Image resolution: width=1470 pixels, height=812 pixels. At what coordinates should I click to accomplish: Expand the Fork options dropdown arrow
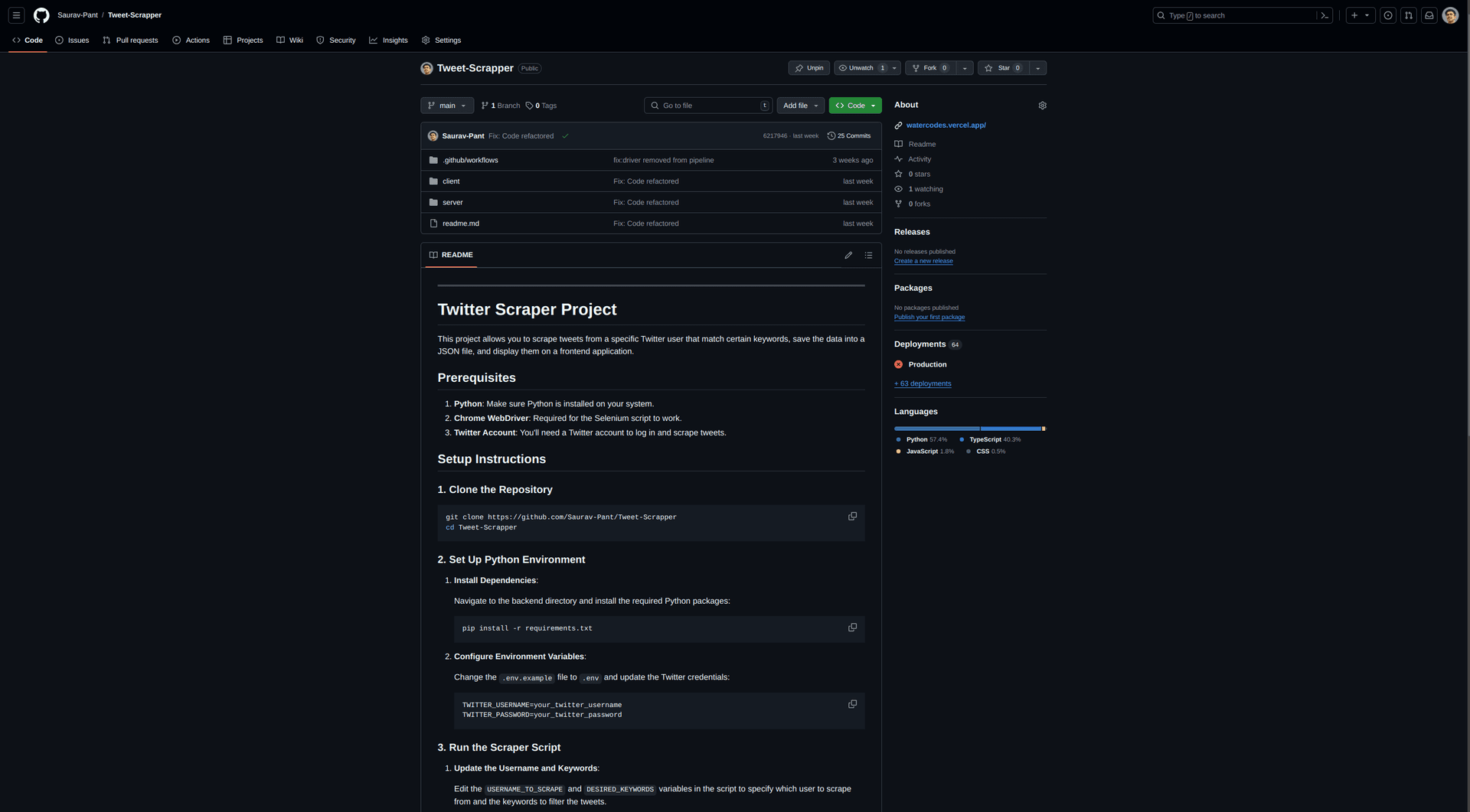(965, 68)
